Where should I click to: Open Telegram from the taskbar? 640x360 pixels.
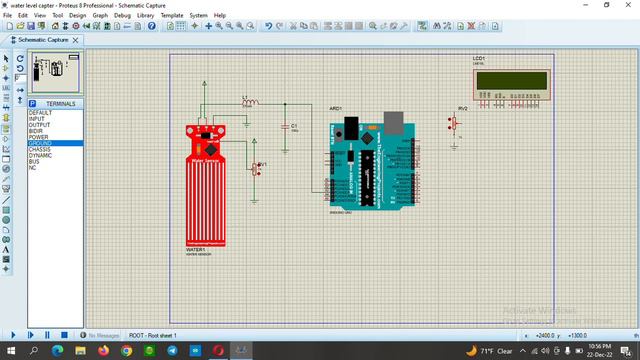click(172, 351)
